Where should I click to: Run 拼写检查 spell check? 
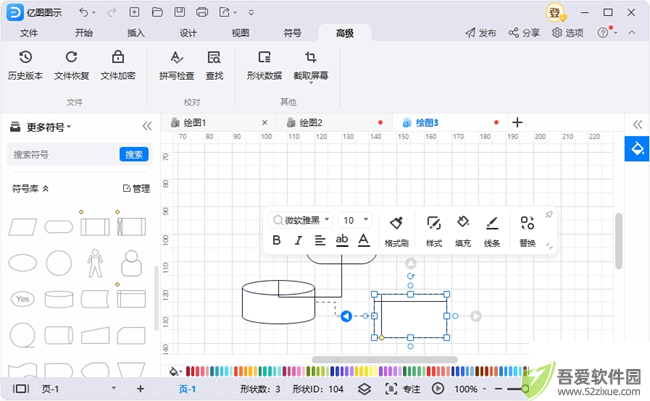click(177, 65)
